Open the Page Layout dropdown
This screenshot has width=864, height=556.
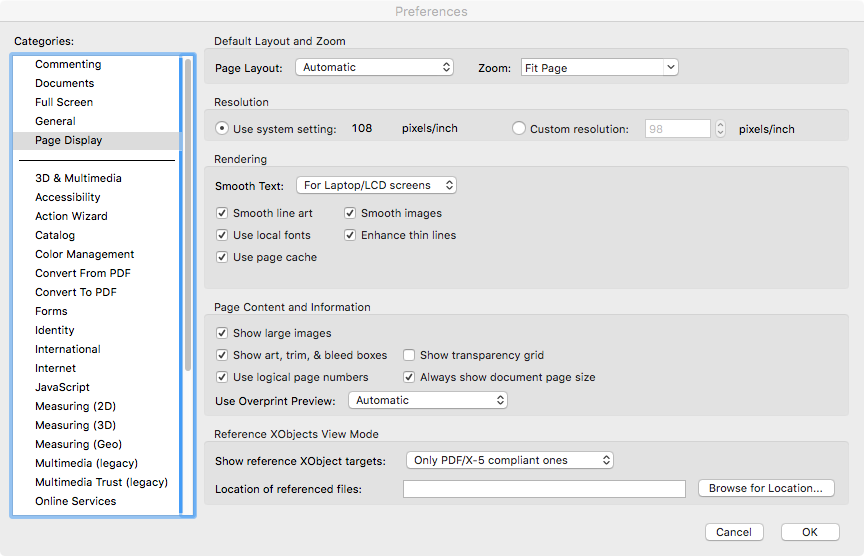[375, 67]
